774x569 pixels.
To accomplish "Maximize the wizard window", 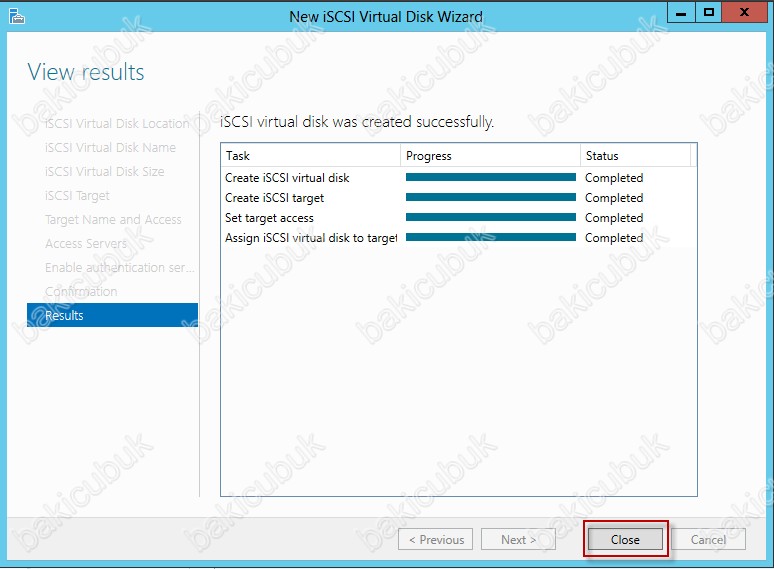I will click(709, 13).
